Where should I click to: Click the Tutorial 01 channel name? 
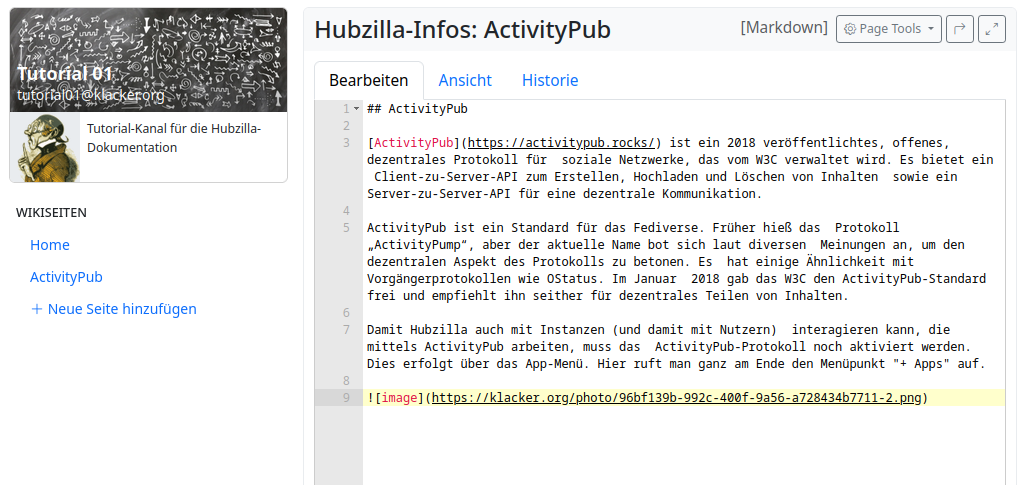(x=65, y=74)
